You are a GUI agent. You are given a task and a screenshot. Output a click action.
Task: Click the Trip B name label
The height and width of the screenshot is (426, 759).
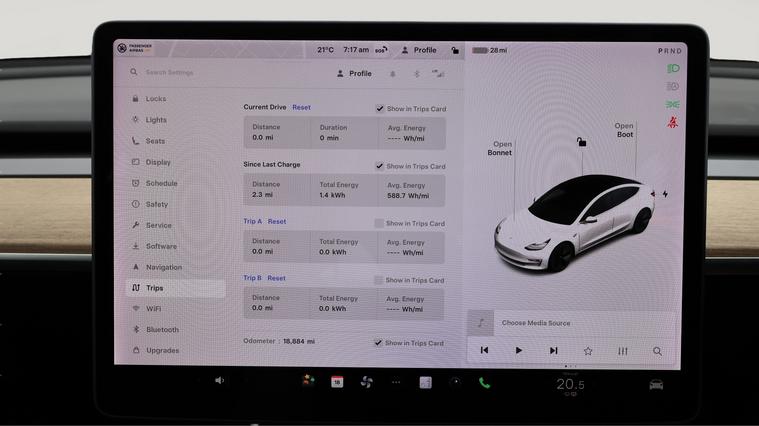point(252,278)
